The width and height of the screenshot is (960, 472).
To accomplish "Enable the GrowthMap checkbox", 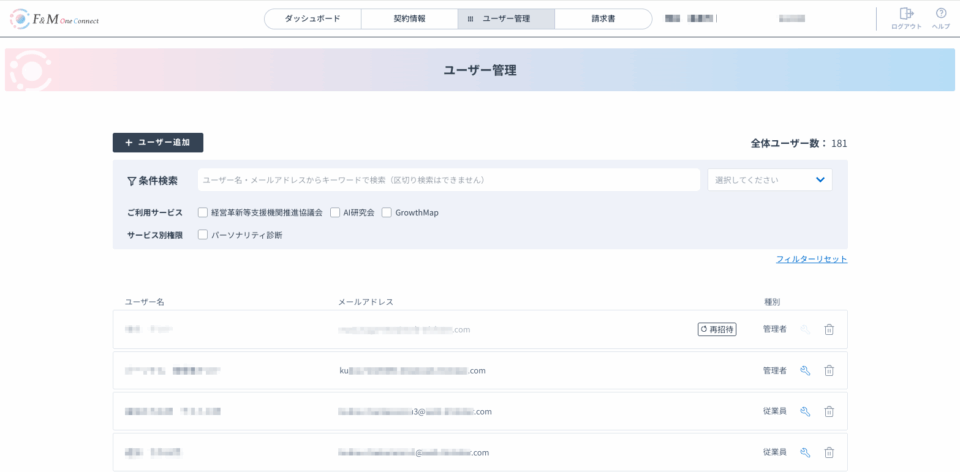I will pyautogui.click(x=387, y=213).
